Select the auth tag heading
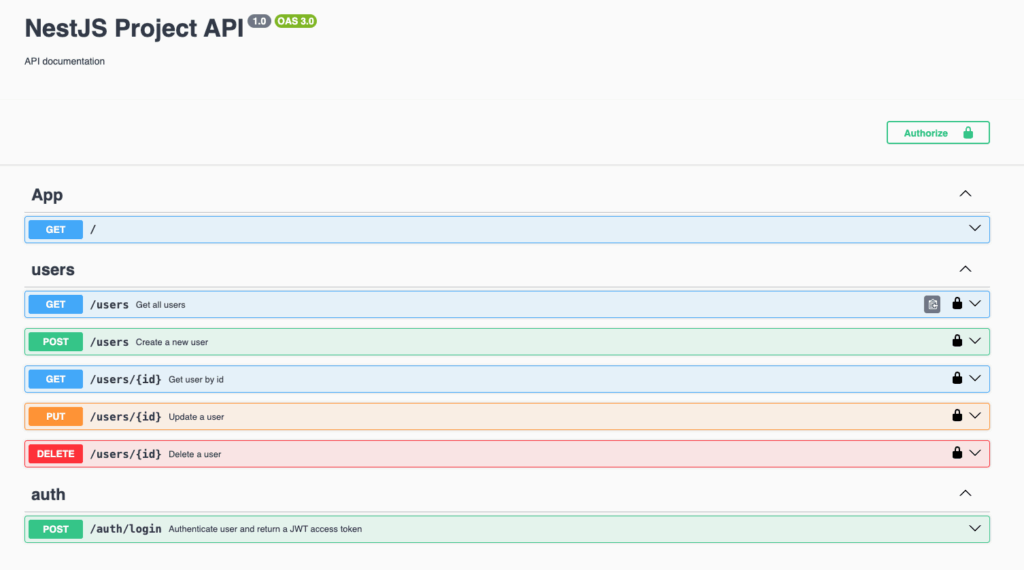This screenshot has height=570, width=1024. click(48, 494)
